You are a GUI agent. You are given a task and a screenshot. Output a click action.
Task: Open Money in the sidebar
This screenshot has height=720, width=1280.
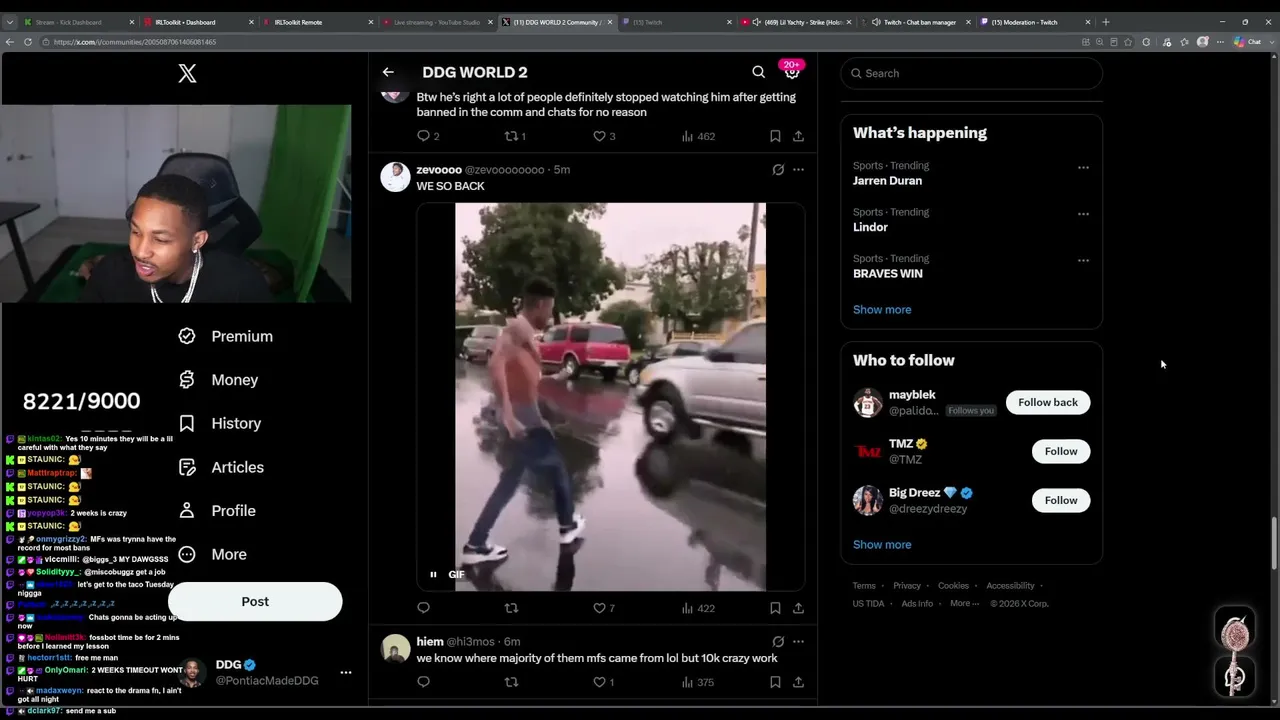[x=218, y=380]
